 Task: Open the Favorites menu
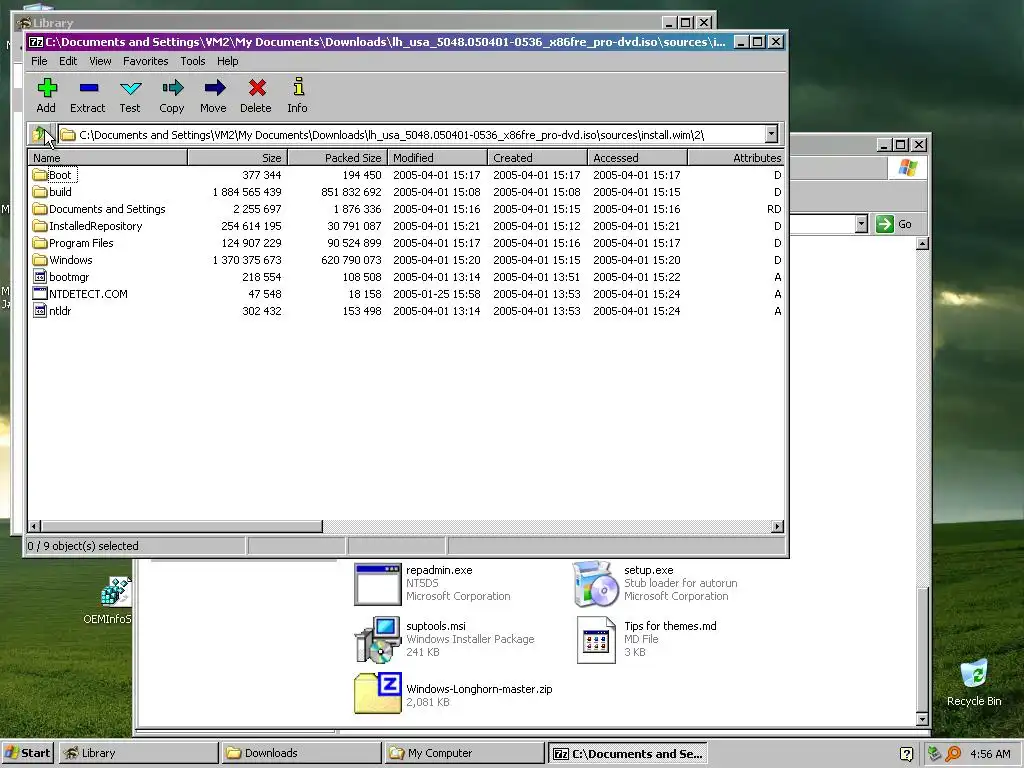(x=146, y=61)
